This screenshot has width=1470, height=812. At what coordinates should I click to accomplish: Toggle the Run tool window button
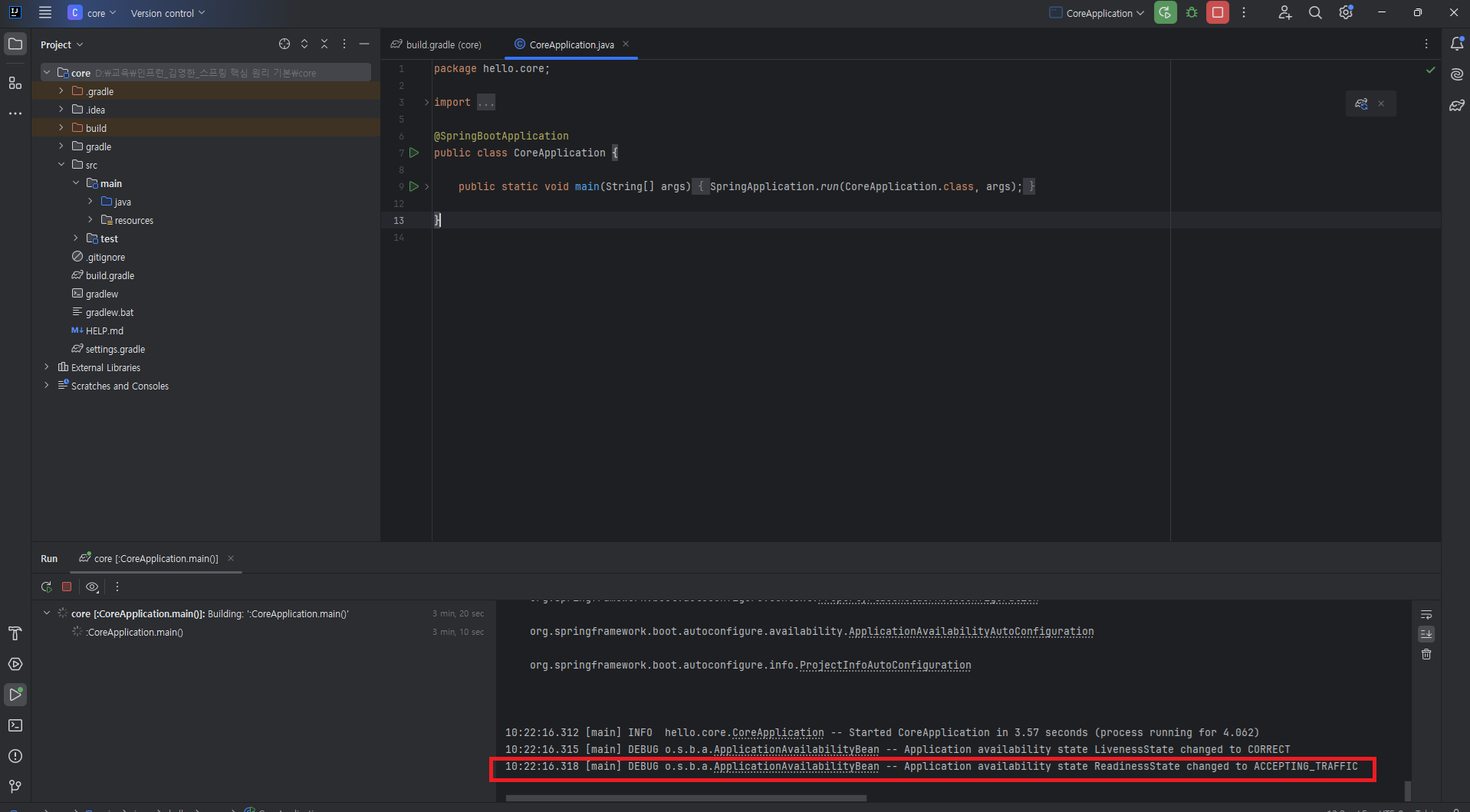15,695
